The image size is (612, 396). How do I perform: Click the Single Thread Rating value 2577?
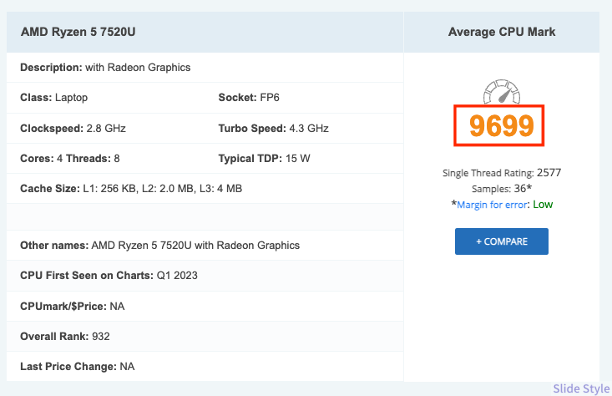tap(549, 173)
